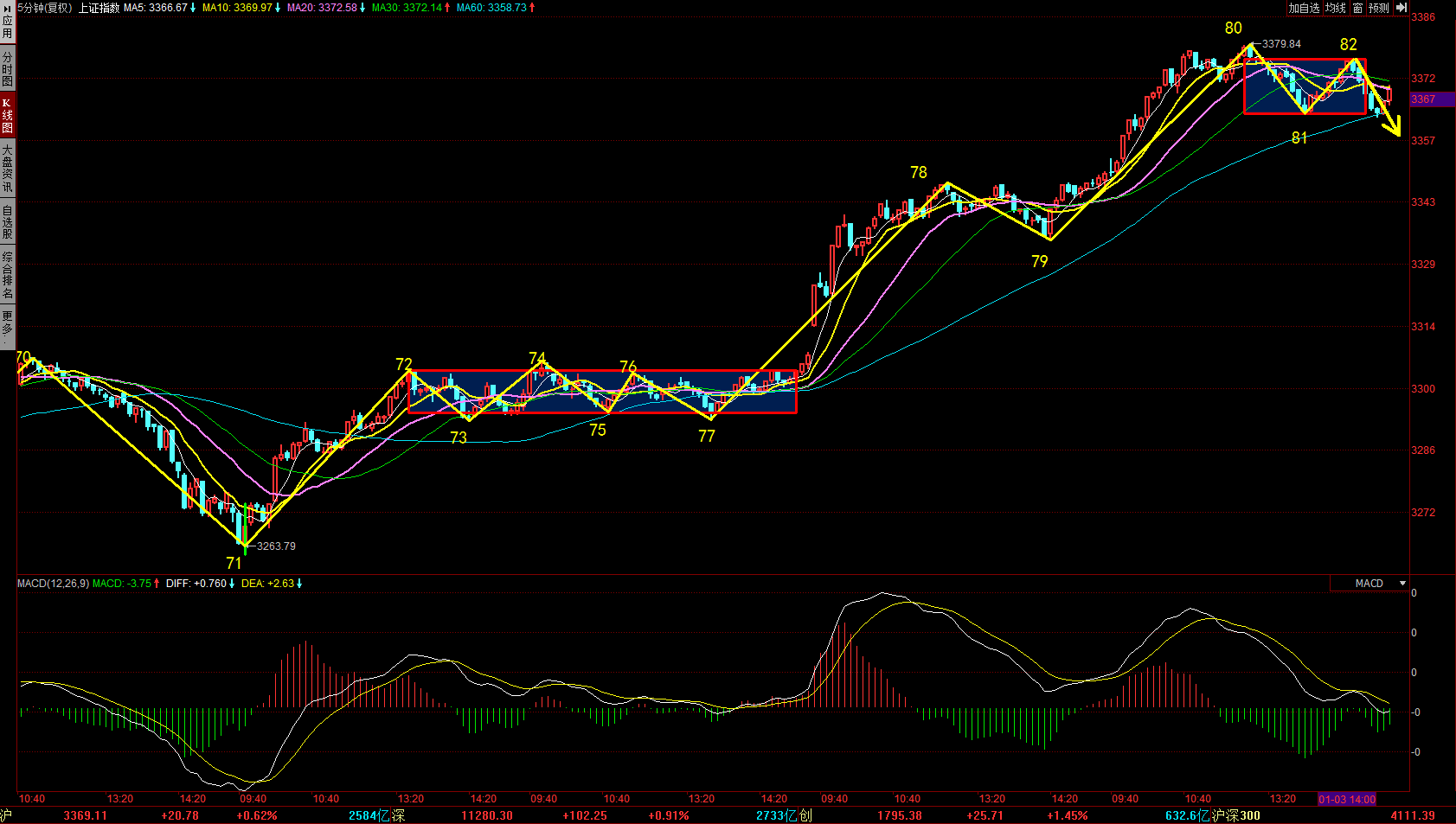Click the purple 3367 current price marker

pos(1432,99)
